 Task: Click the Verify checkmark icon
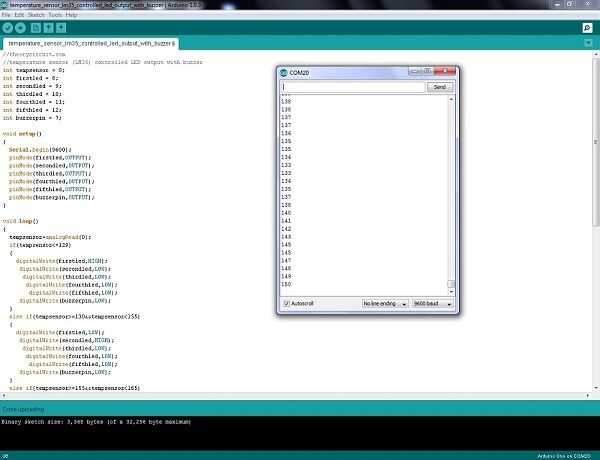click(8, 28)
